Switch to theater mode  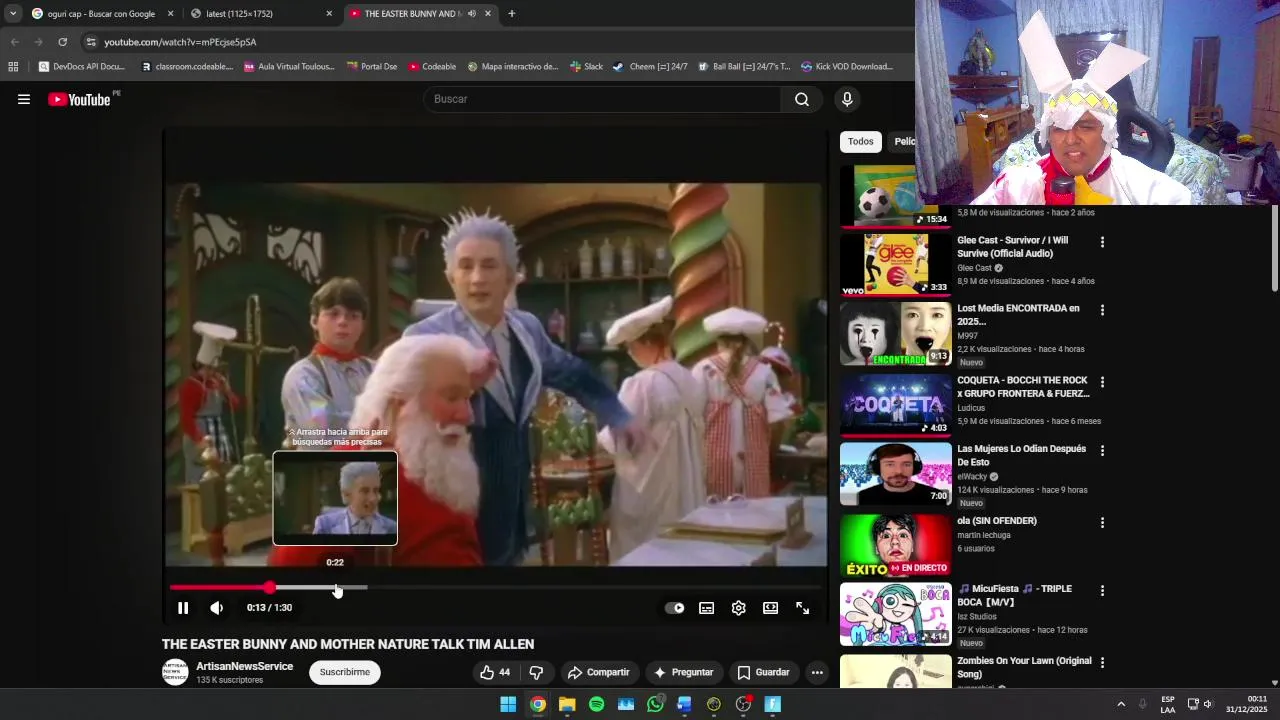771,608
